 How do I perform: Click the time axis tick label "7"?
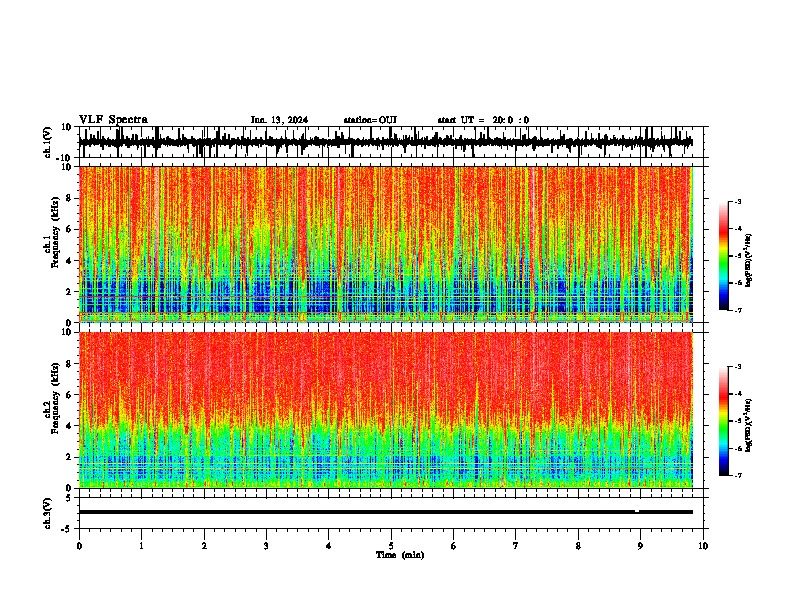(x=516, y=546)
